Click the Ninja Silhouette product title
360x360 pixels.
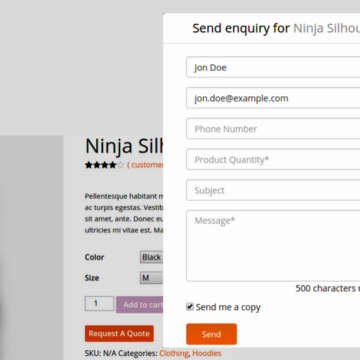click(x=124, y=146)
